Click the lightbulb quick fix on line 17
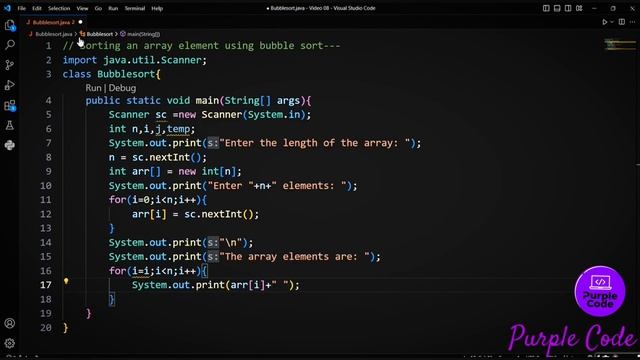 tap(66, 281)
